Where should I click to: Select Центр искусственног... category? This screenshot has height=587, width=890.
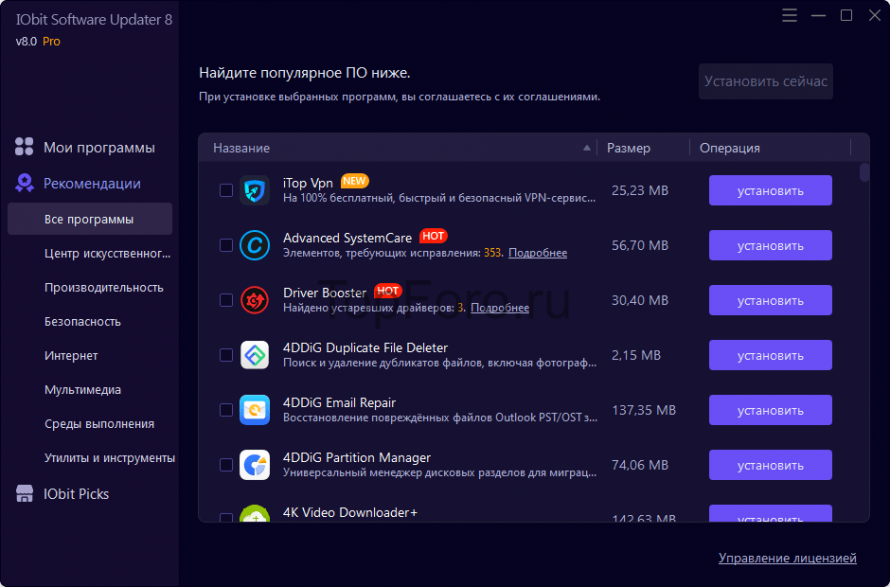coord(107,253)
